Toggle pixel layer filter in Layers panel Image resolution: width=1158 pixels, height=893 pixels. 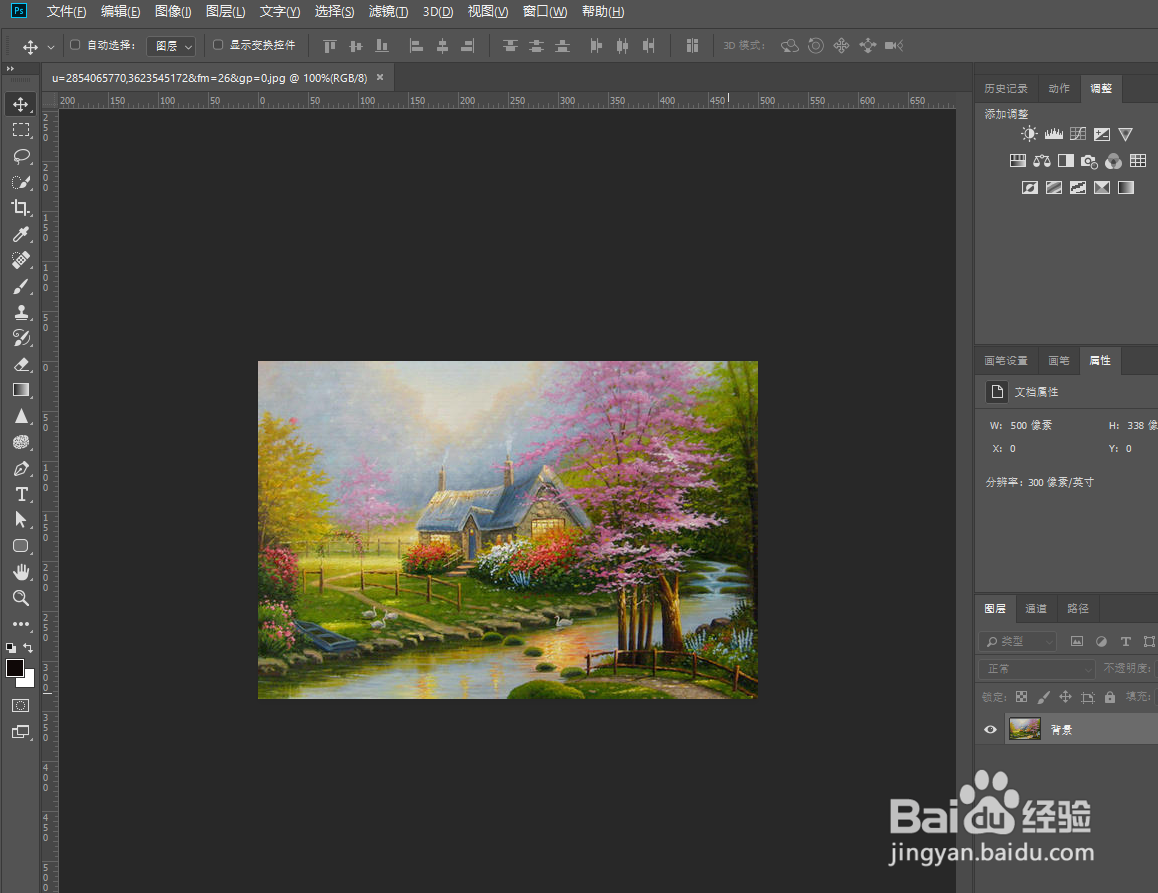[x=1077, y=641]
